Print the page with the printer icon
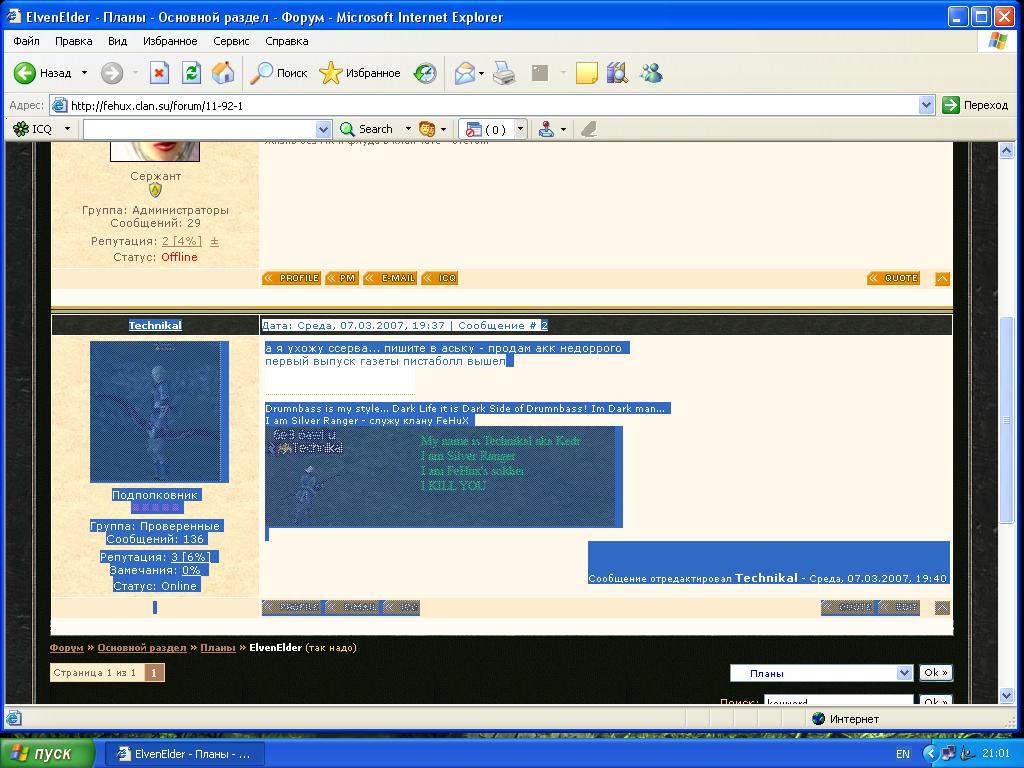The width and height of the screenshot is (1024, 768). tap(504, 73)
